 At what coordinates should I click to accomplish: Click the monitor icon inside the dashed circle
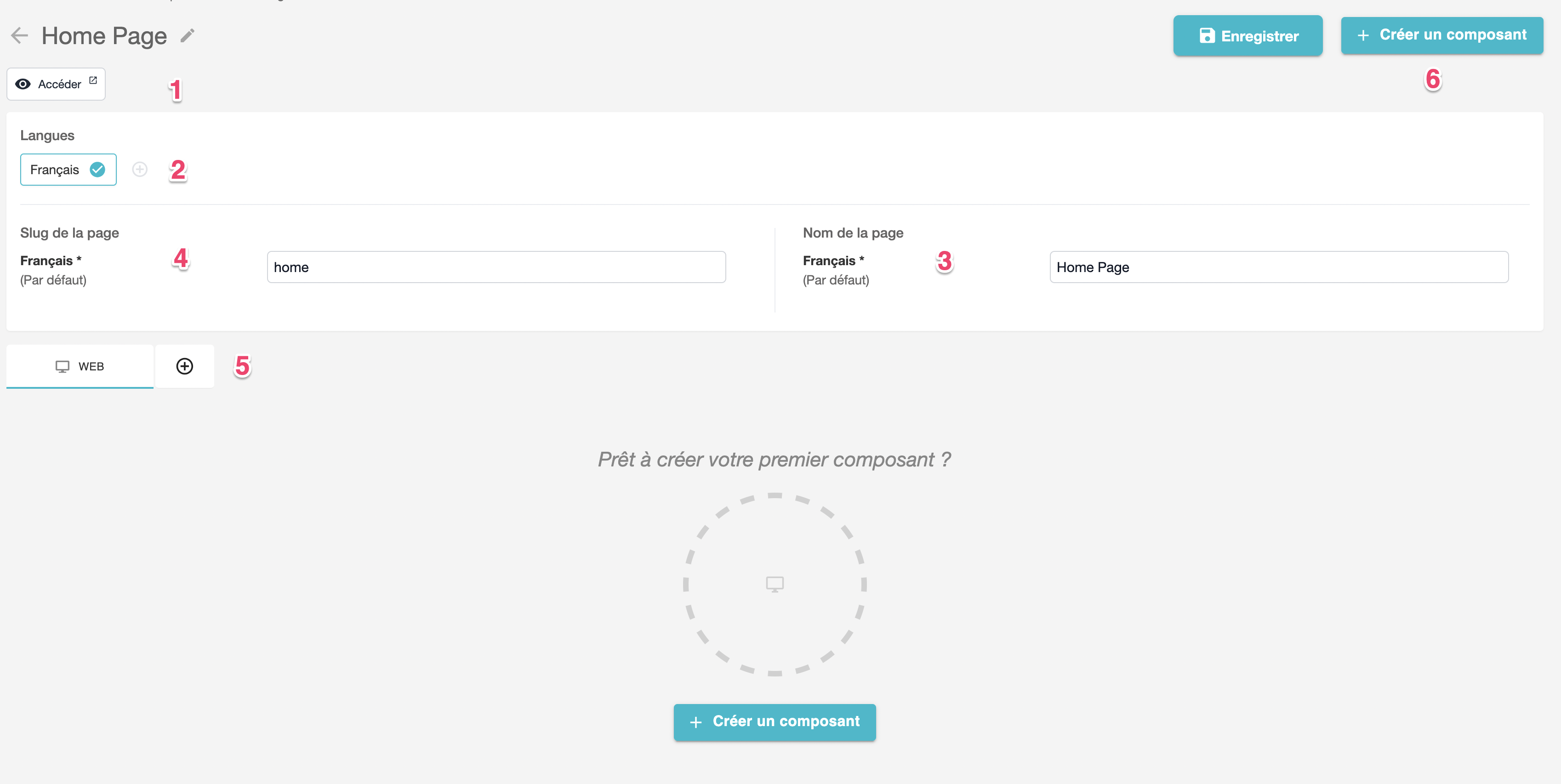coord(775,584)
